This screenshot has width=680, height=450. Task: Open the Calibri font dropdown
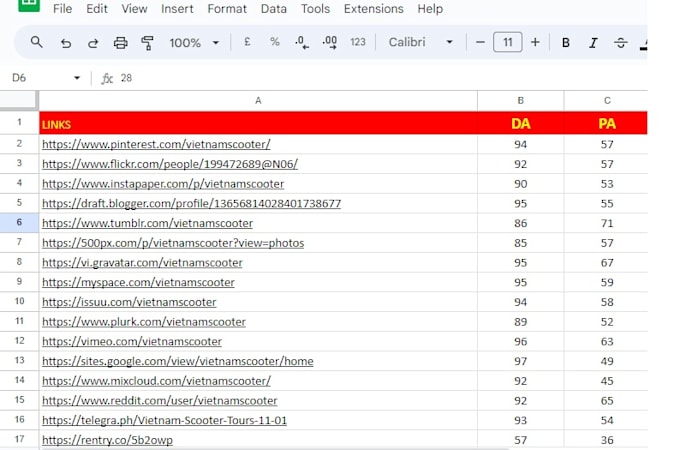(x=421, y=42)
